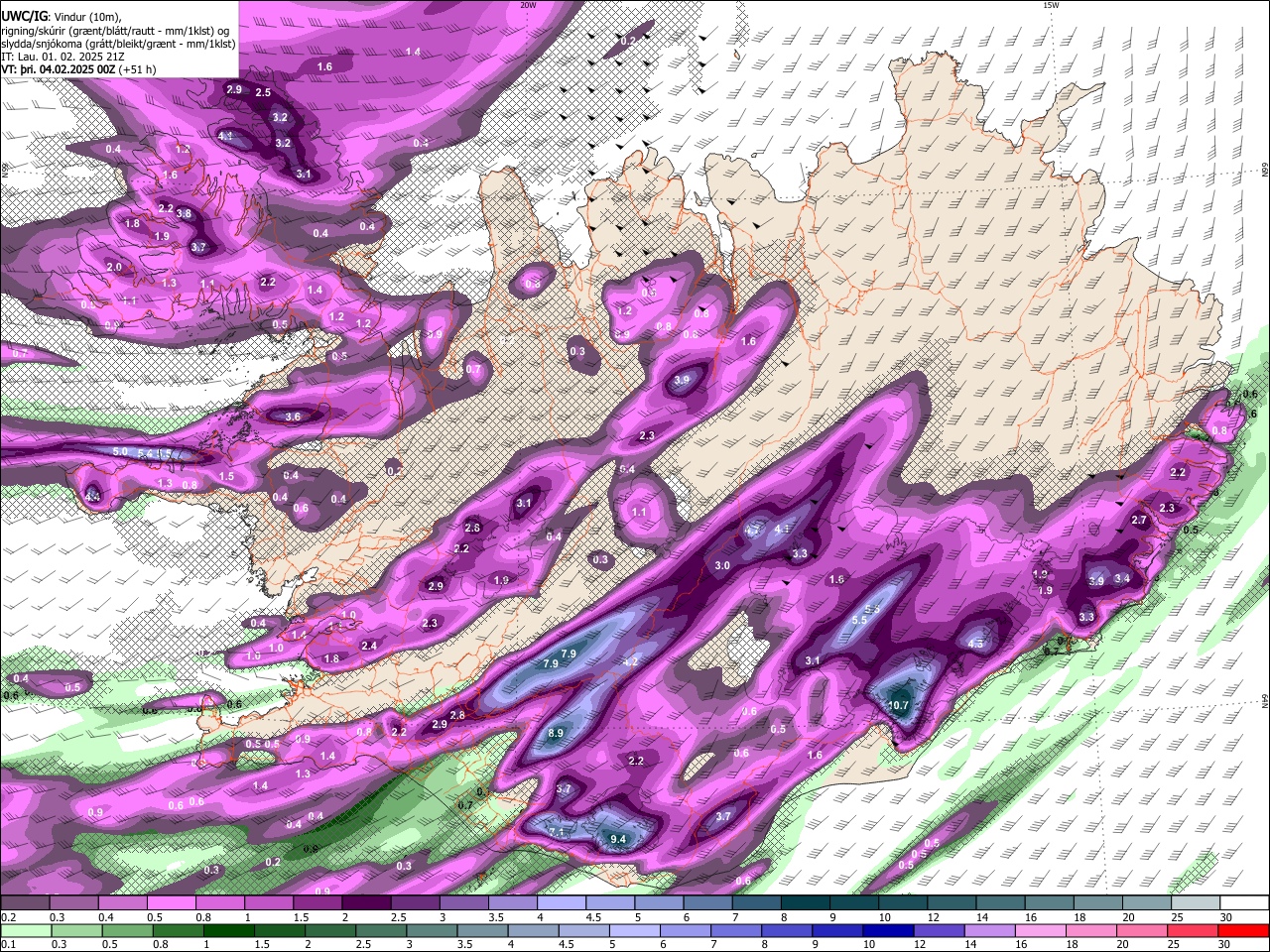Pick the darkest green 1–1.5 swatch on lower scale
The width and height of the screenshot is (1270, 952).
click(228, 930)
